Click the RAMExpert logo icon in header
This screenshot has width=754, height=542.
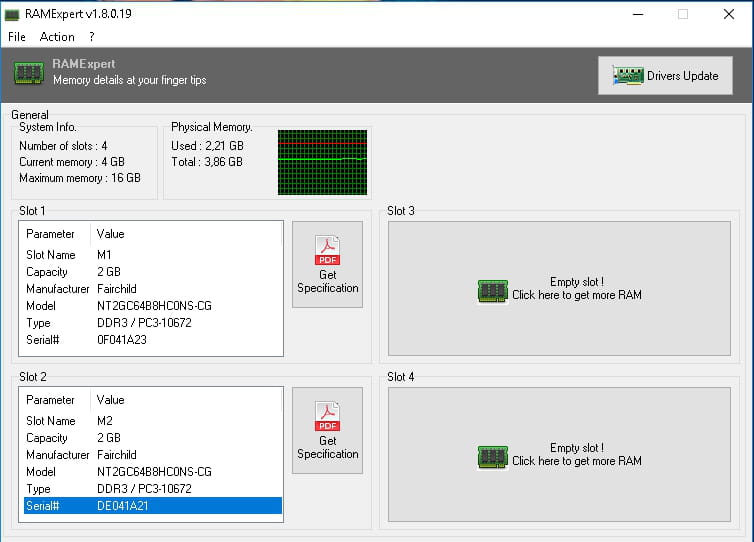[x=29, y=72]
